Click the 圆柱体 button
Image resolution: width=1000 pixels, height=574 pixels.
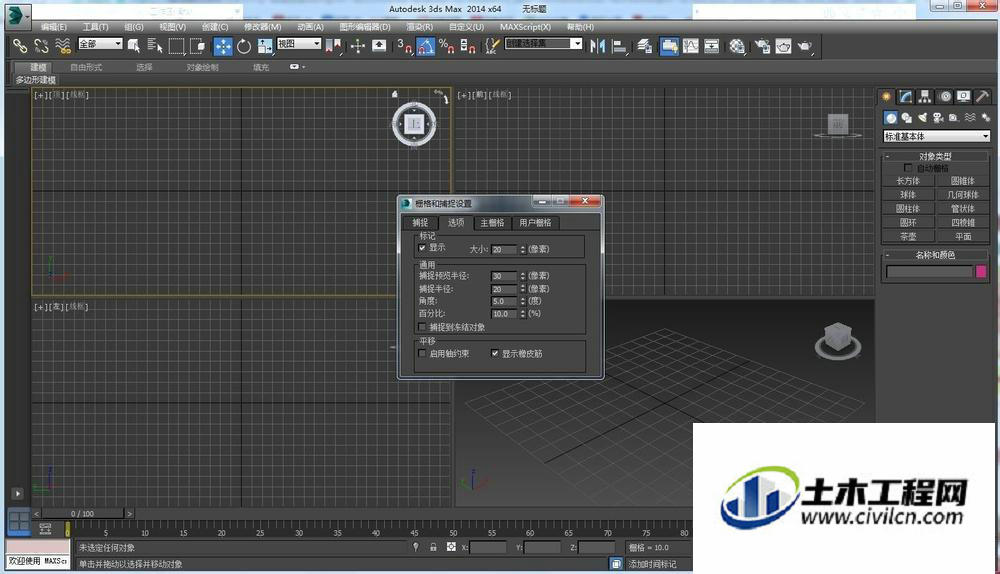click(908, 209)
